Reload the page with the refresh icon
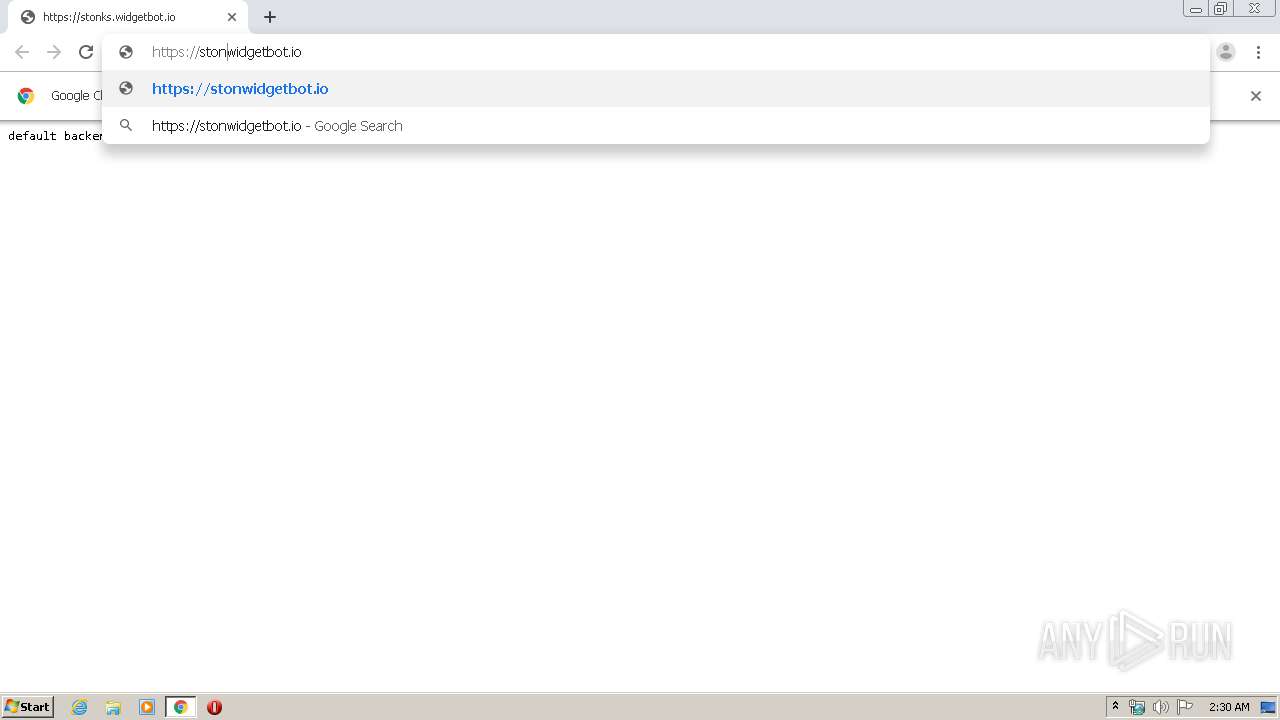This screenshot has height=720, width=1280. point(86,52)
